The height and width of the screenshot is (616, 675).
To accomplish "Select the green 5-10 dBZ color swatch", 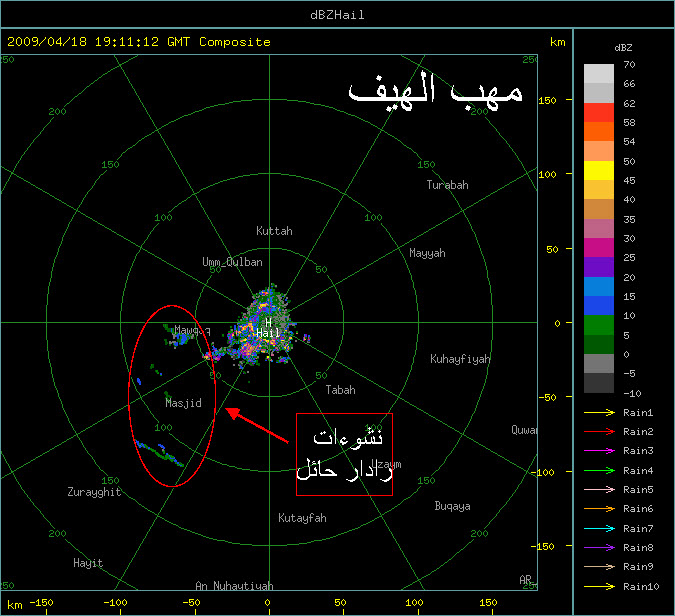I will coord(599,325).
